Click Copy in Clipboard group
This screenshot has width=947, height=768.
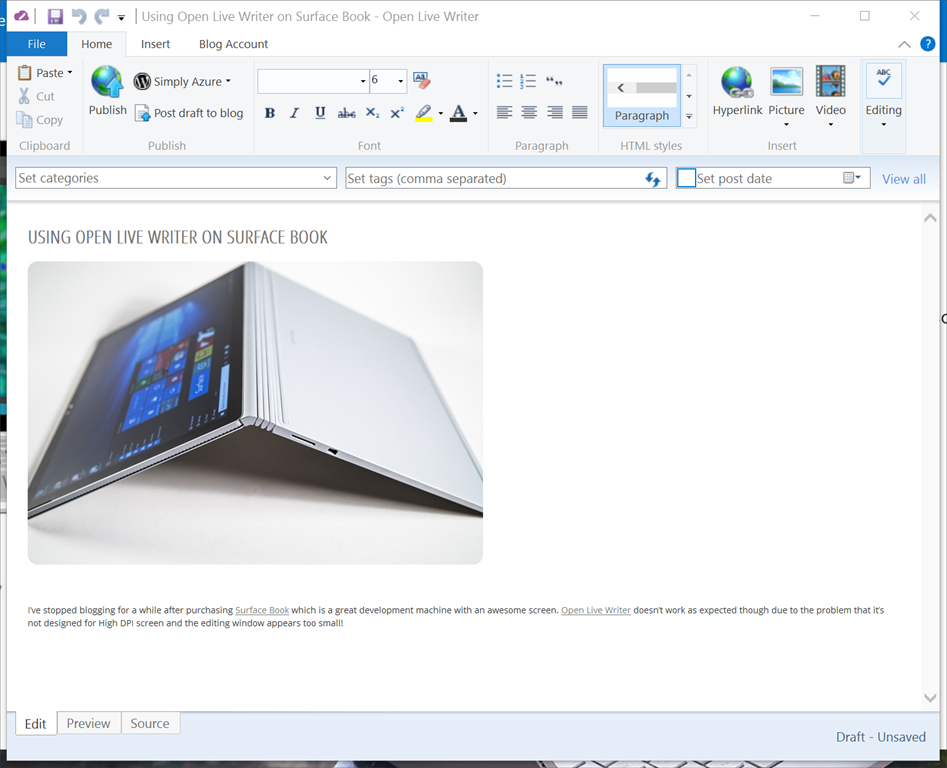point(40,120)
